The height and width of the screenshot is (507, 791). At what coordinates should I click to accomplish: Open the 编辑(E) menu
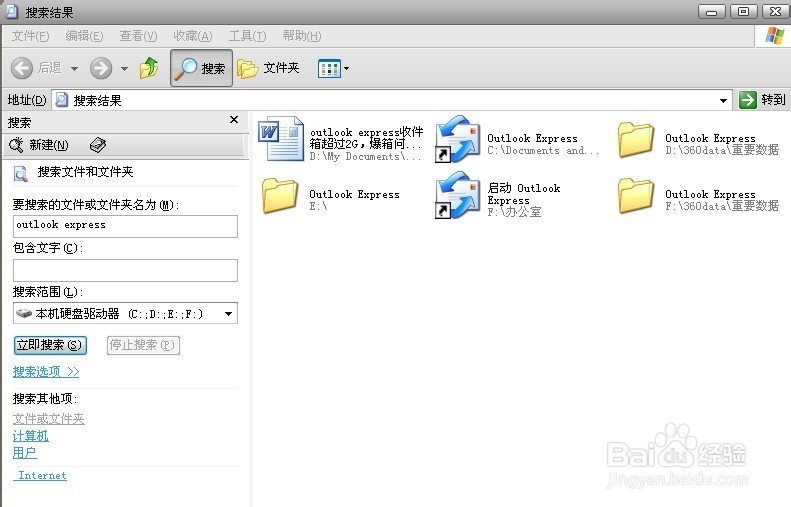[84, 36]
